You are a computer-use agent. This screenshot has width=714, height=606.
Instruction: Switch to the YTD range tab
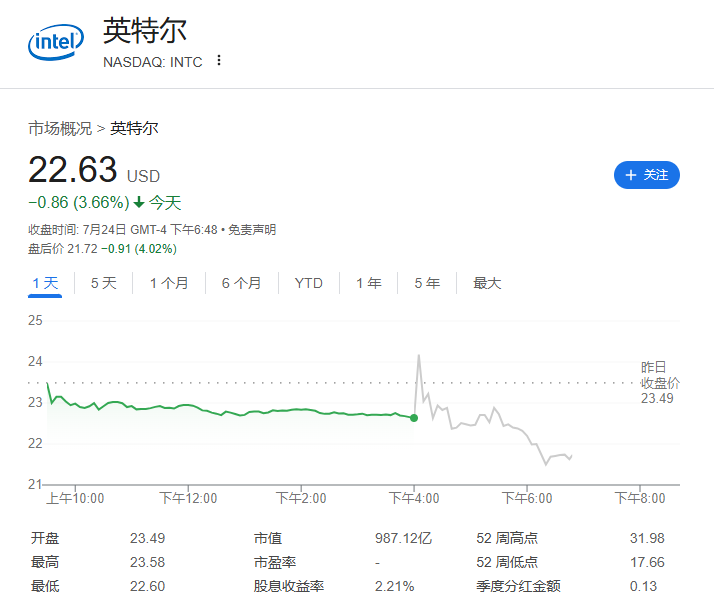[309, 283]
